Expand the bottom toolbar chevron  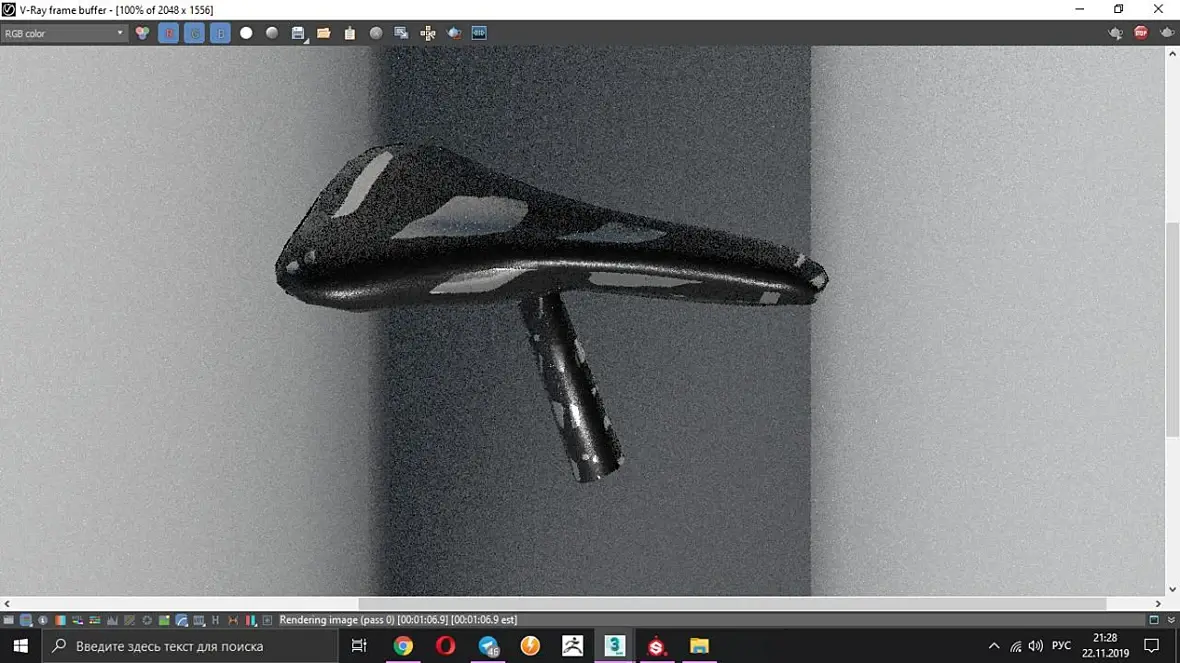[1171, 620]
